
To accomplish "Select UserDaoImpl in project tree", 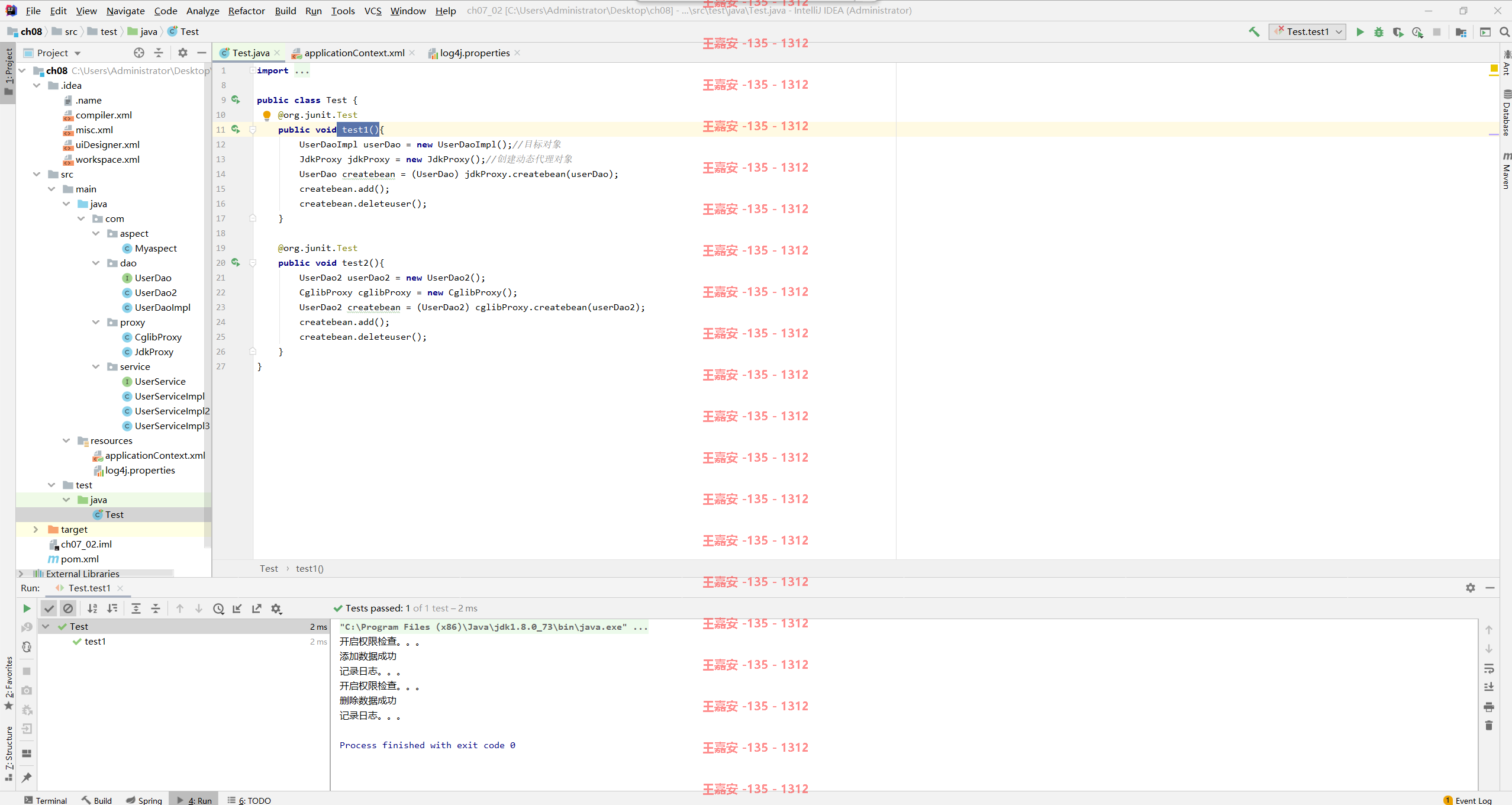I will point(162,307).
